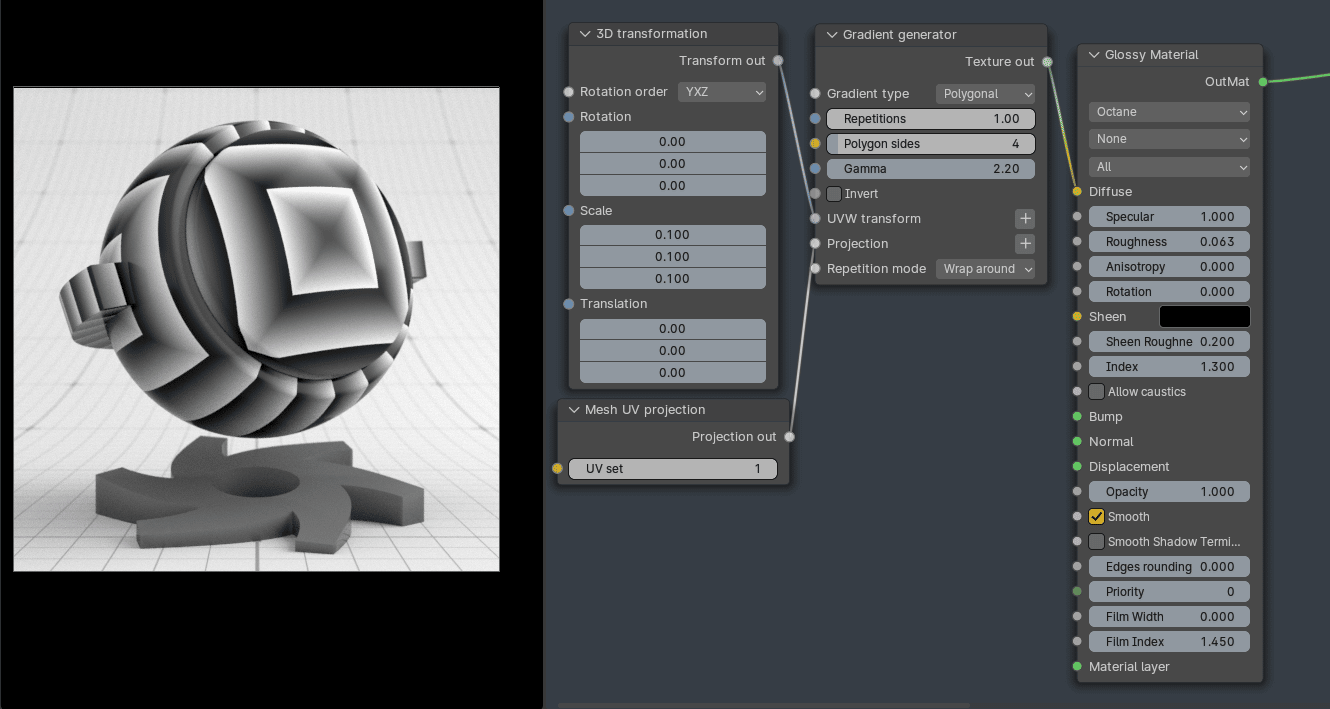Open the Gradient type Polygonal dropdown
Image resolution: width=1330 pixels, height=709 pixels.
pyautogui.click(x=986, y=94)
